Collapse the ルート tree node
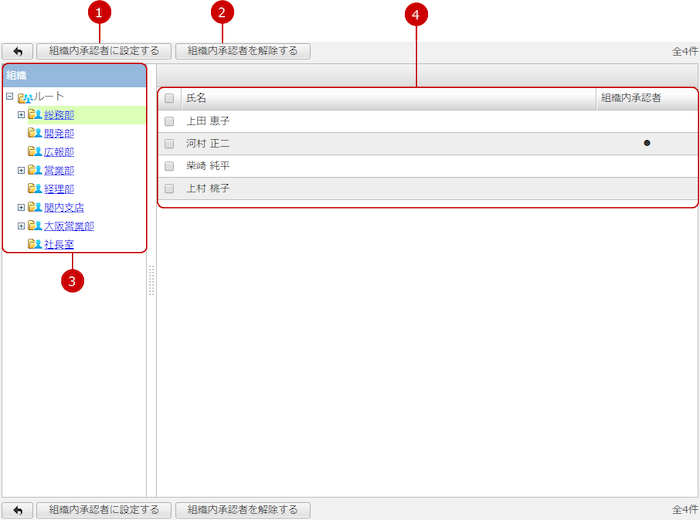 [9, 97]
